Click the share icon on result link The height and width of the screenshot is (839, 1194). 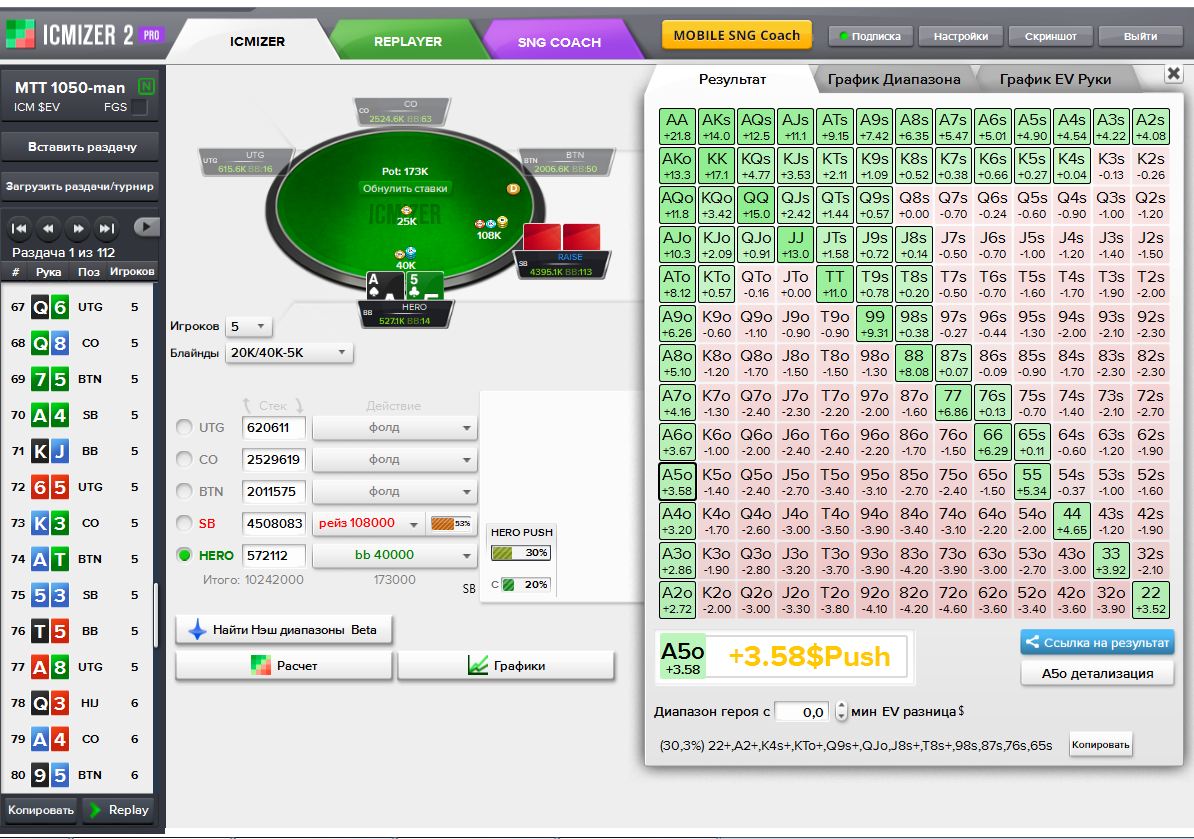pos(1032,642)
